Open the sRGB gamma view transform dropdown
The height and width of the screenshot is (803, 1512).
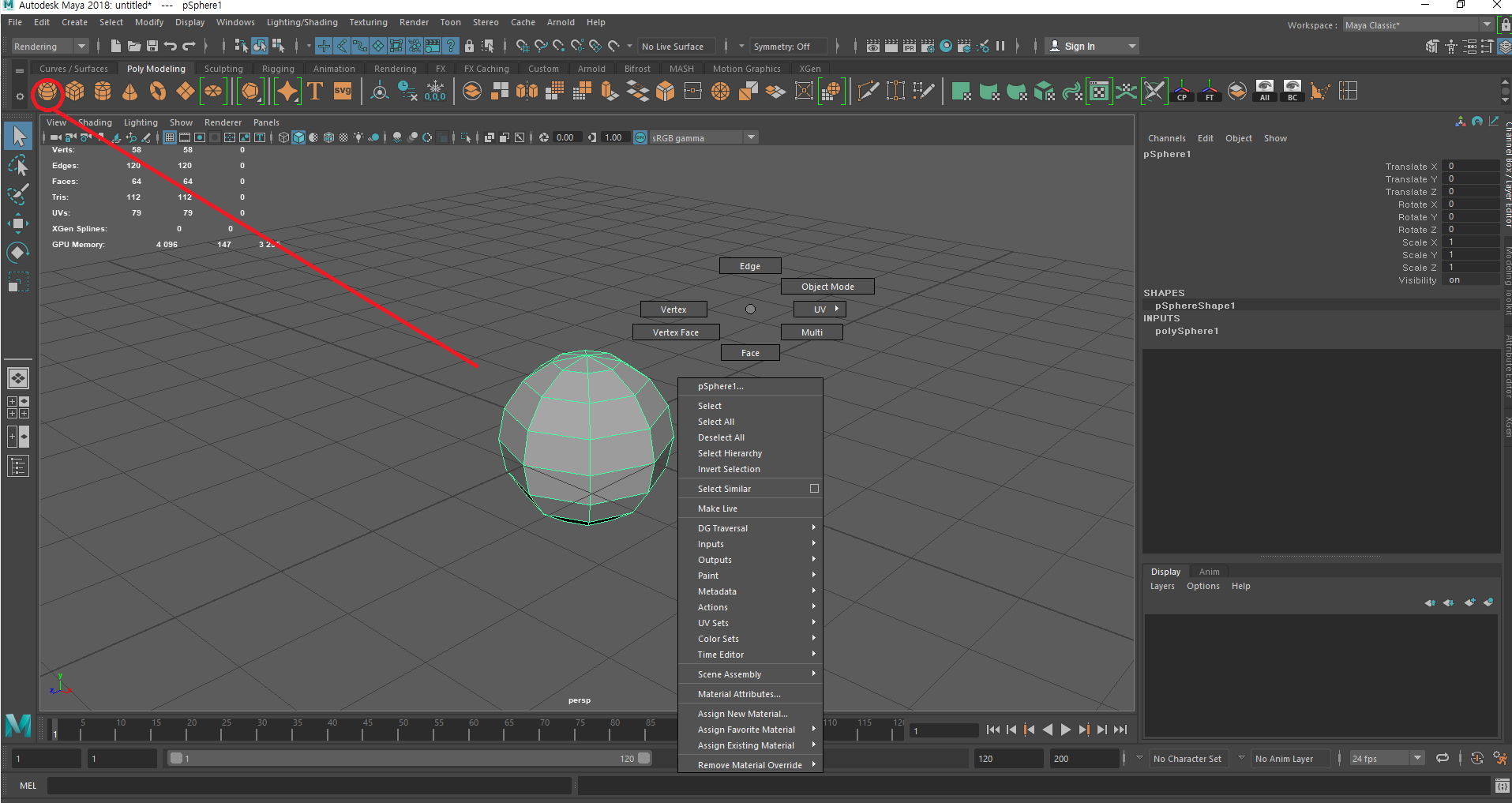pyautogui.click(x=704, y=137)
